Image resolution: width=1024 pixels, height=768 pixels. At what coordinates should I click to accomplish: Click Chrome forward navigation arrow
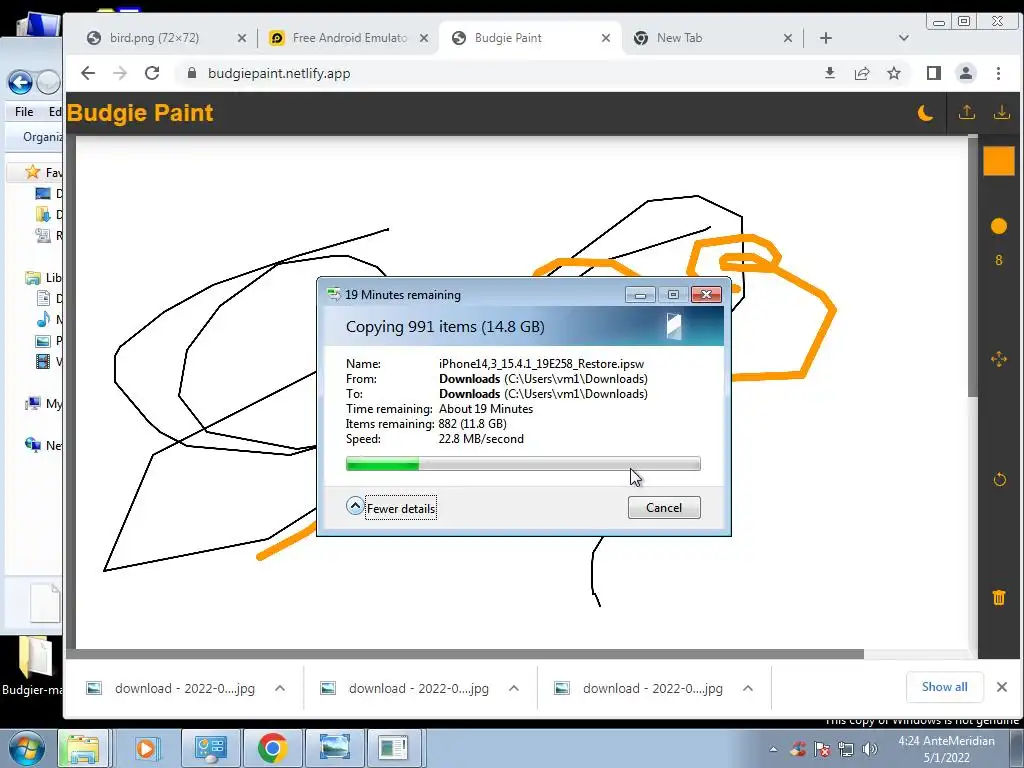120,73
